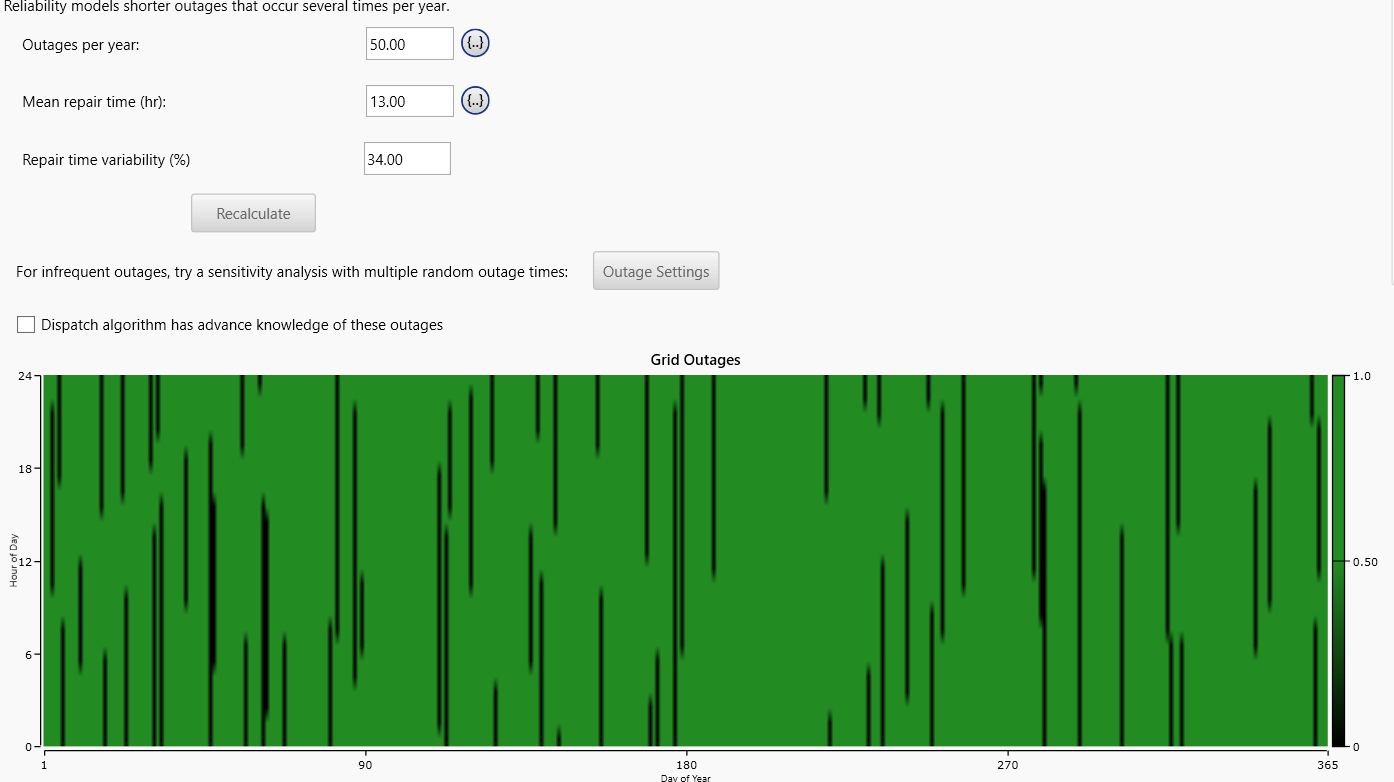Click the 'Outages per year:' label text
Image resolution: width=1394 pixels, height=782 pixels.
click(80, 45)
